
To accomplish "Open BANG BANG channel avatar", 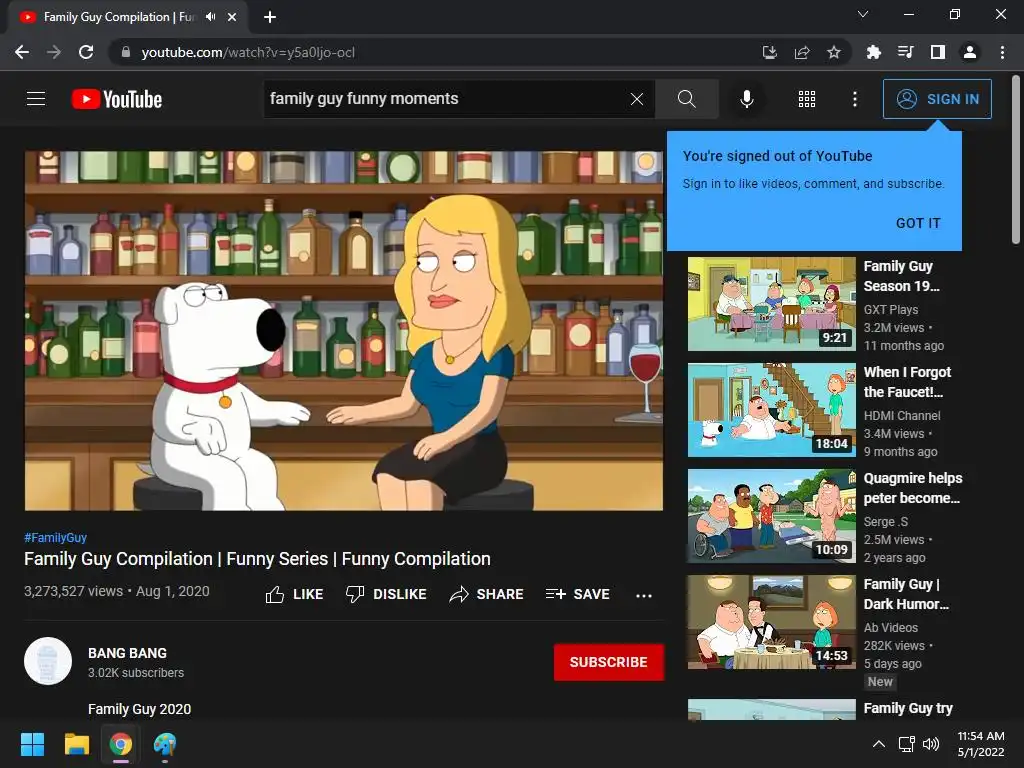I will (x=48, y=661).
